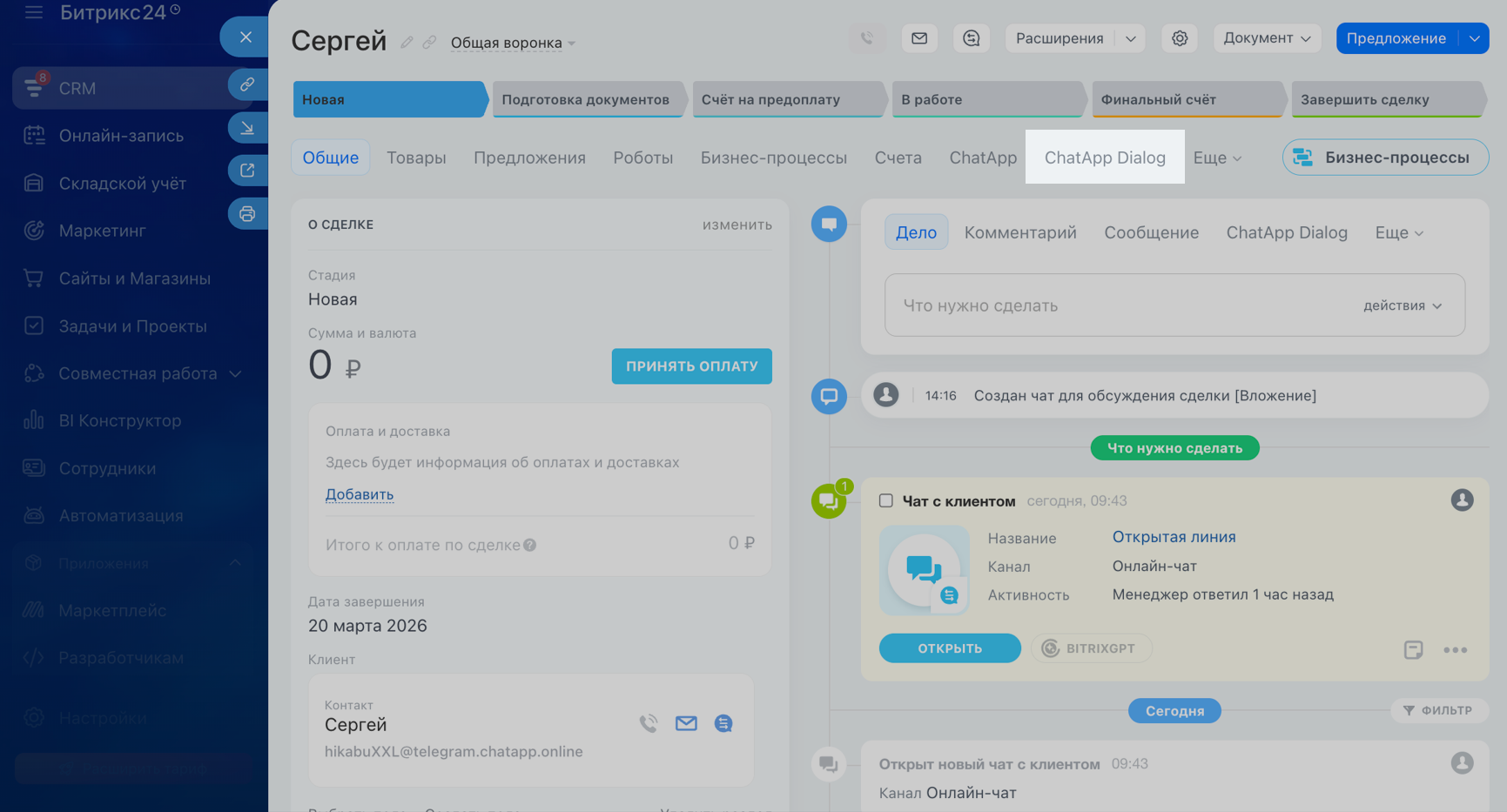The height and width of the screenshot is (812, 1507).
Task: Open the chat icon next to contact Сергей
Action: click(x=723, y=723)
